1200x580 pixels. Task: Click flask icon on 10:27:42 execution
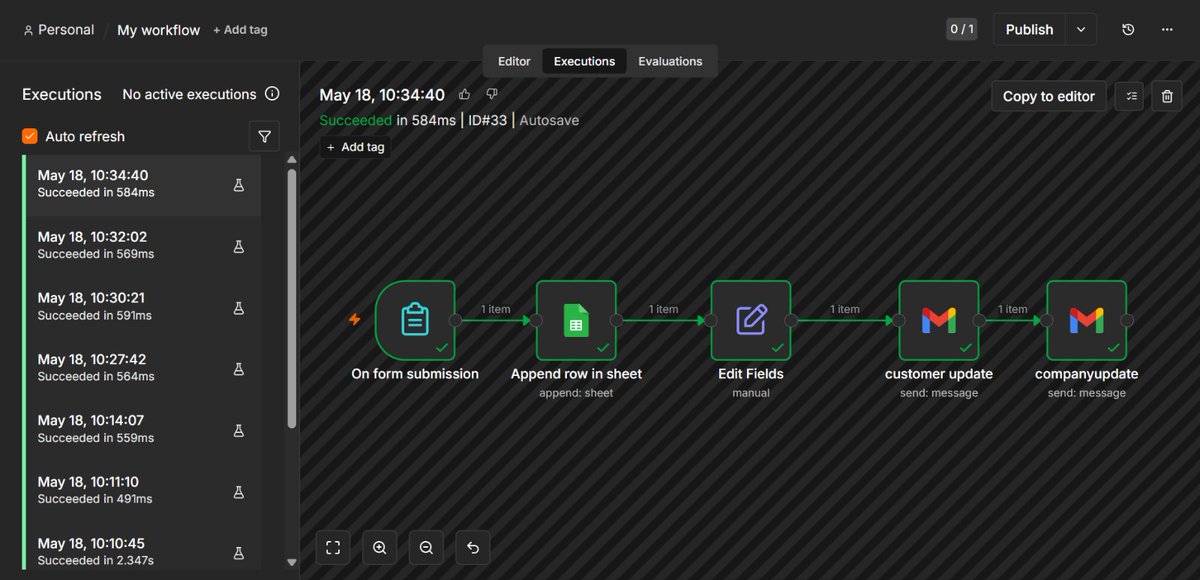pyautogui.click(x=239, y=369)
